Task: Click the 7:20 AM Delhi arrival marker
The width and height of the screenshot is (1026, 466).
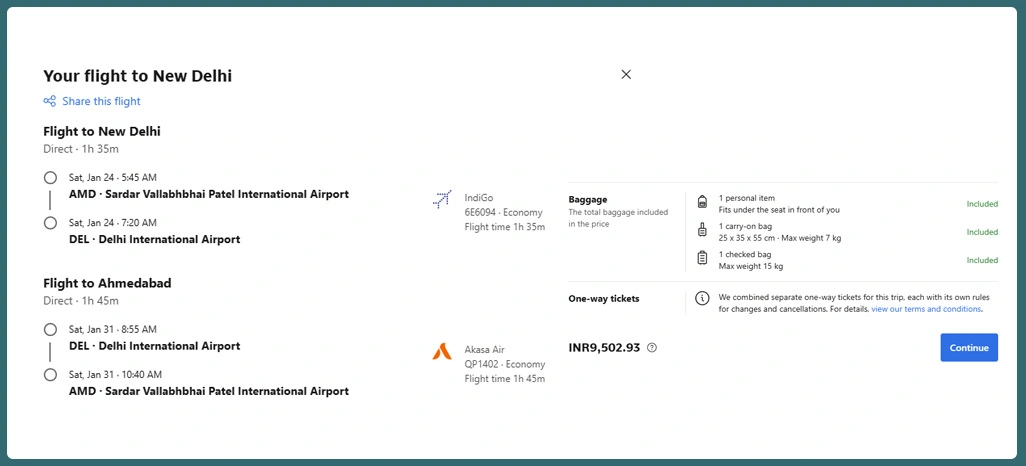Action: click(50, 223)
